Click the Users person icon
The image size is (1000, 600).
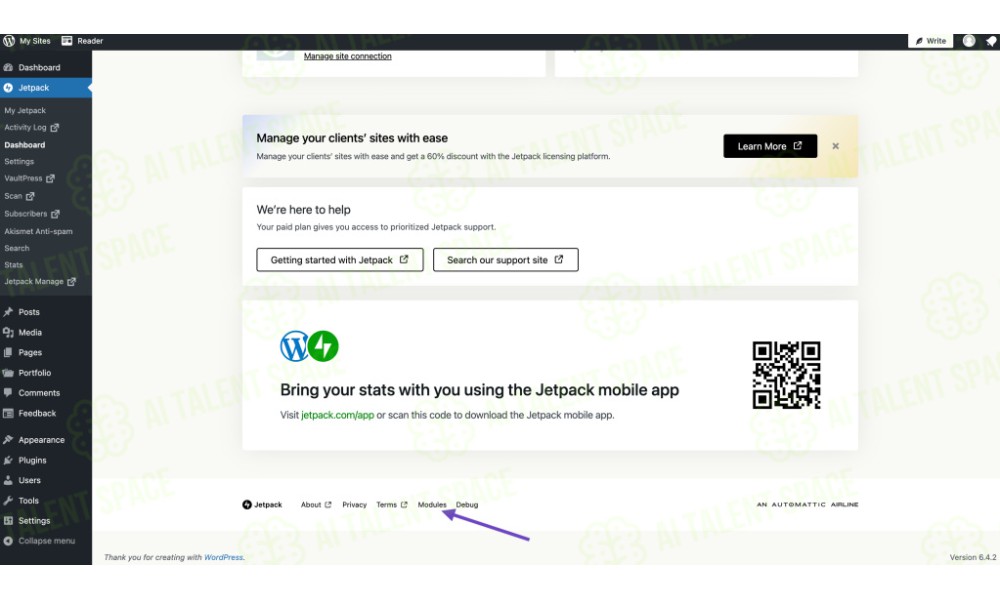click(x=8, y=481)
